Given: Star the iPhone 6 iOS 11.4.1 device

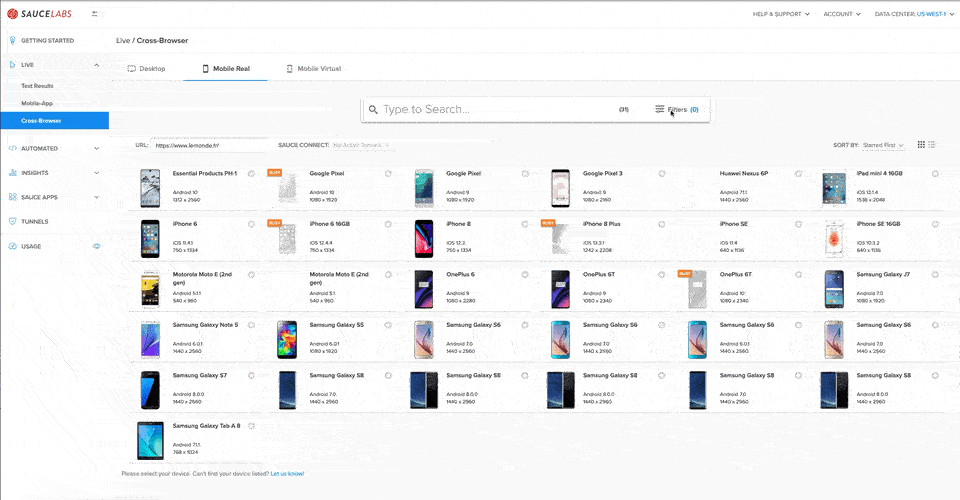Looking at the screenshot, I should coord(251,224).
